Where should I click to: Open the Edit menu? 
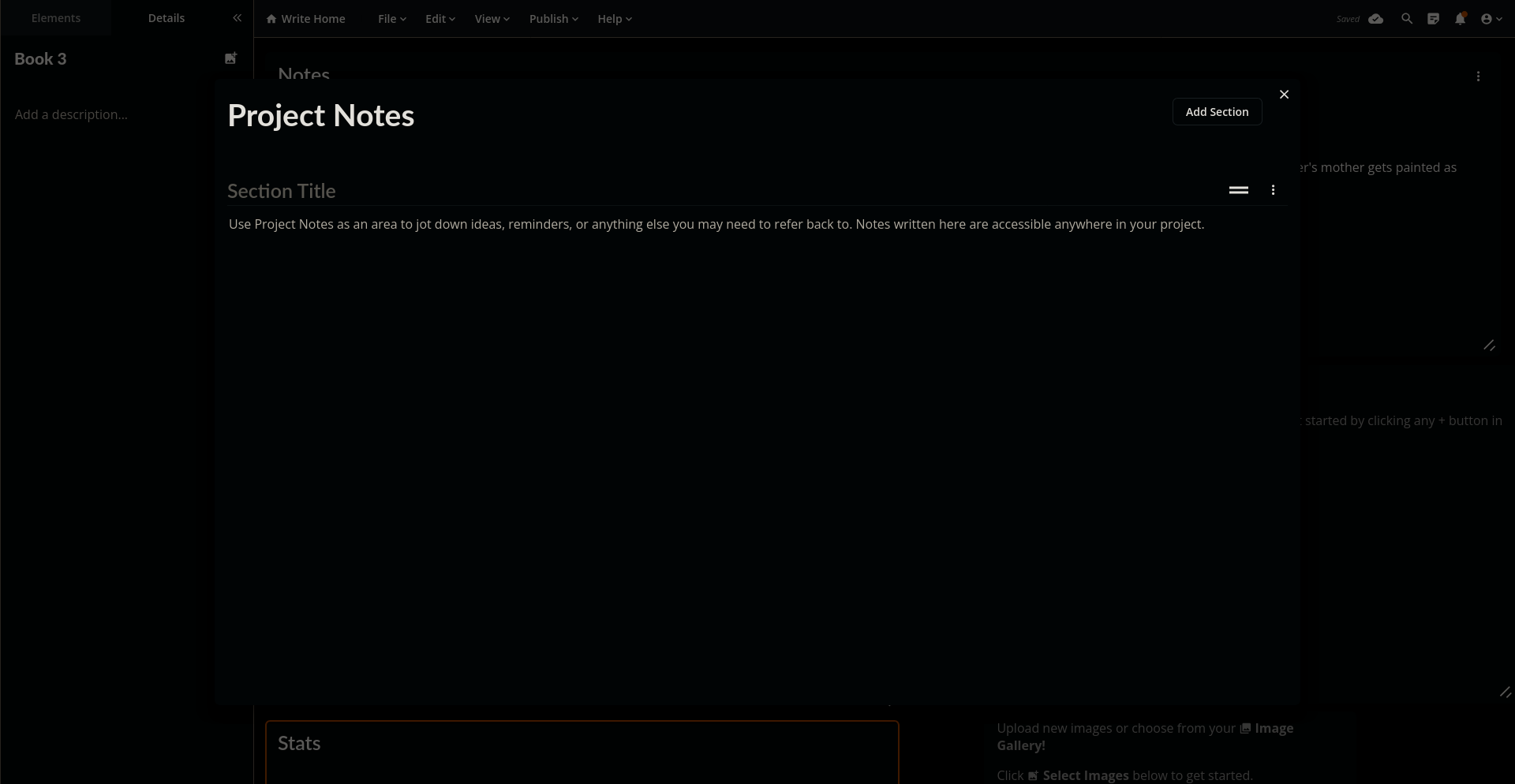tap(440, 19)
